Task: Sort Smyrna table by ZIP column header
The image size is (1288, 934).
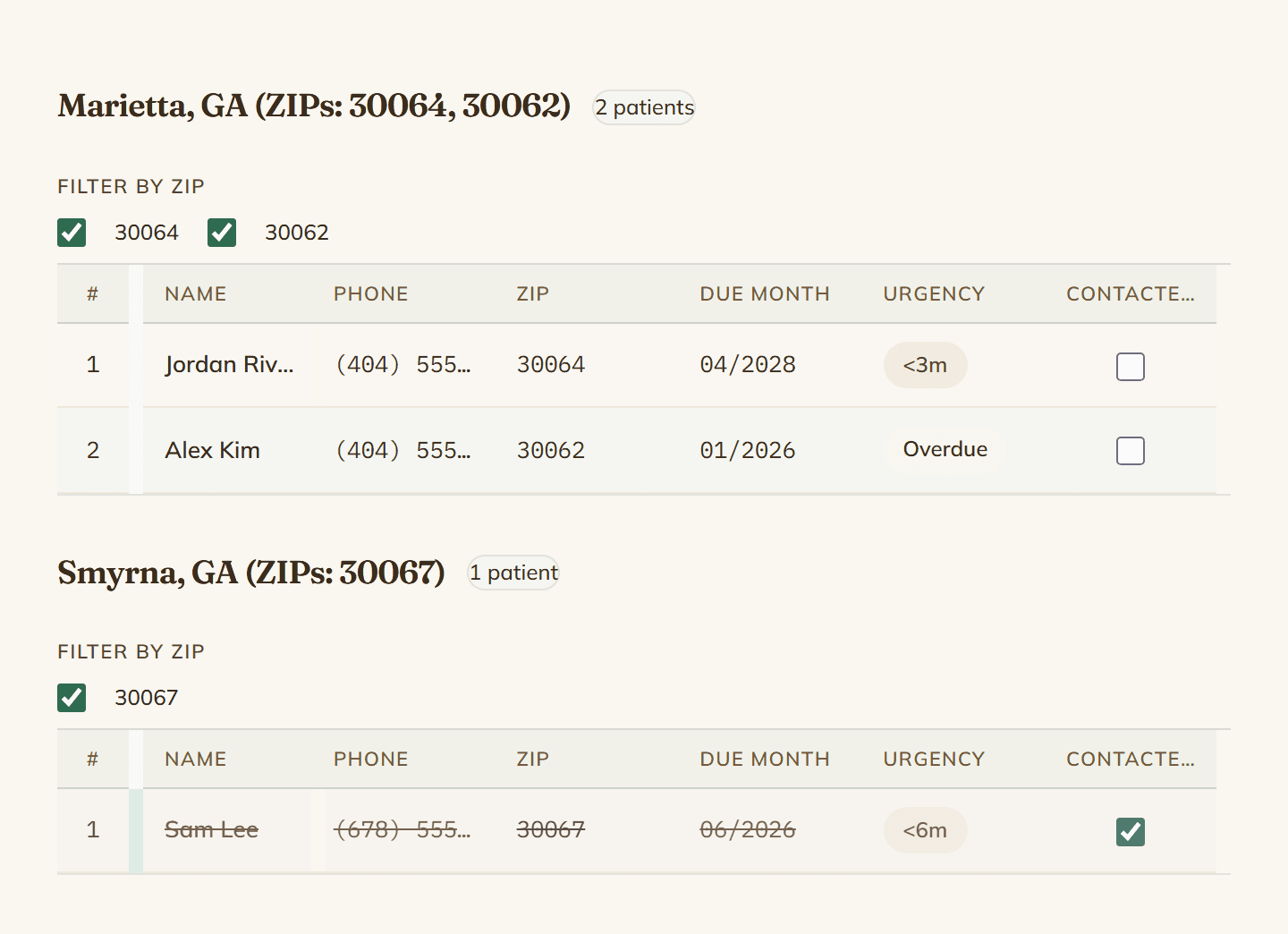Action: (x=533, y=760)
